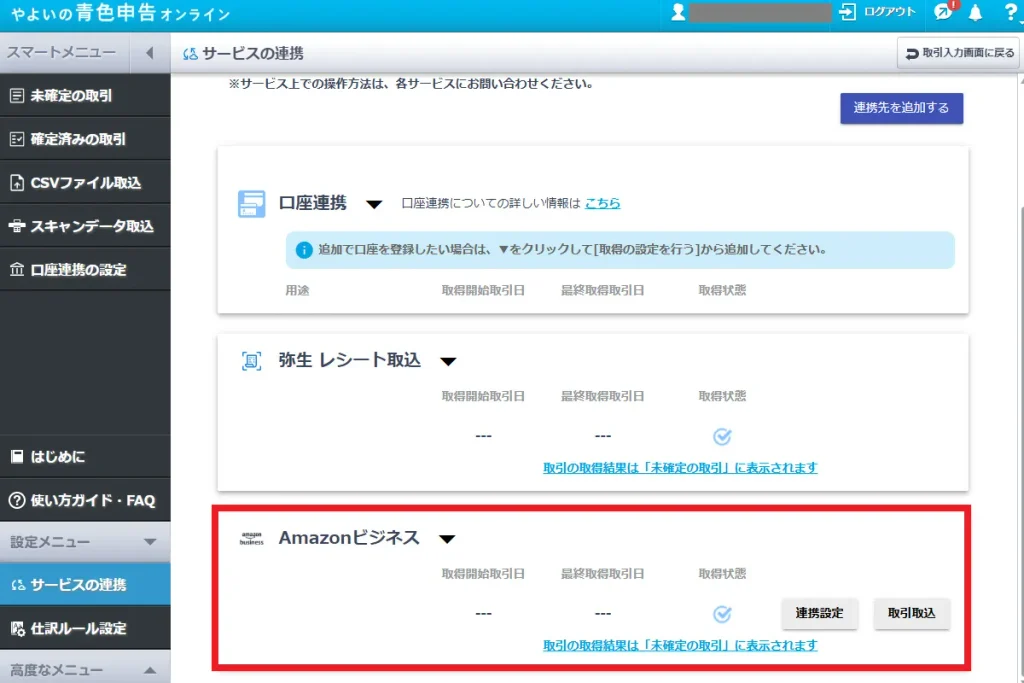Expand the Amazonビジネス dropdown arrow
This screenshot has width=1024, height=683.
point(447,539)
